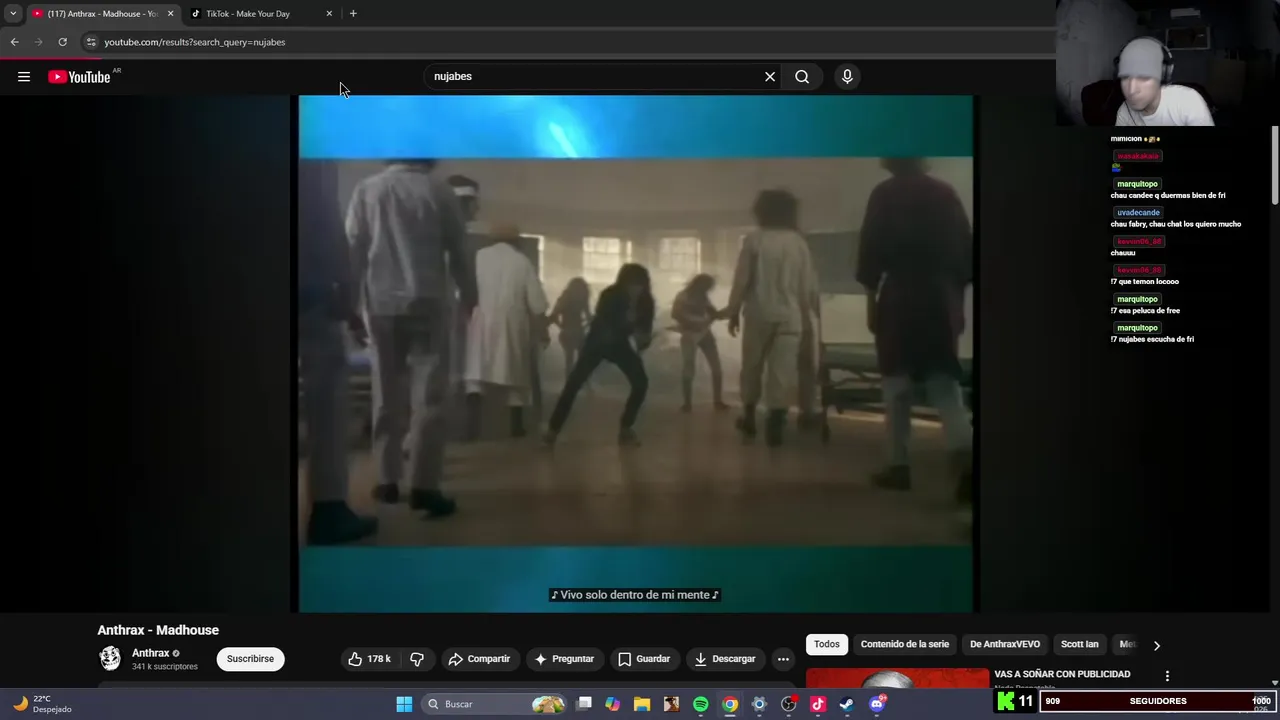Open the more actions three-dot menu
1280x720 pixels.
click(x=783, y=659)
